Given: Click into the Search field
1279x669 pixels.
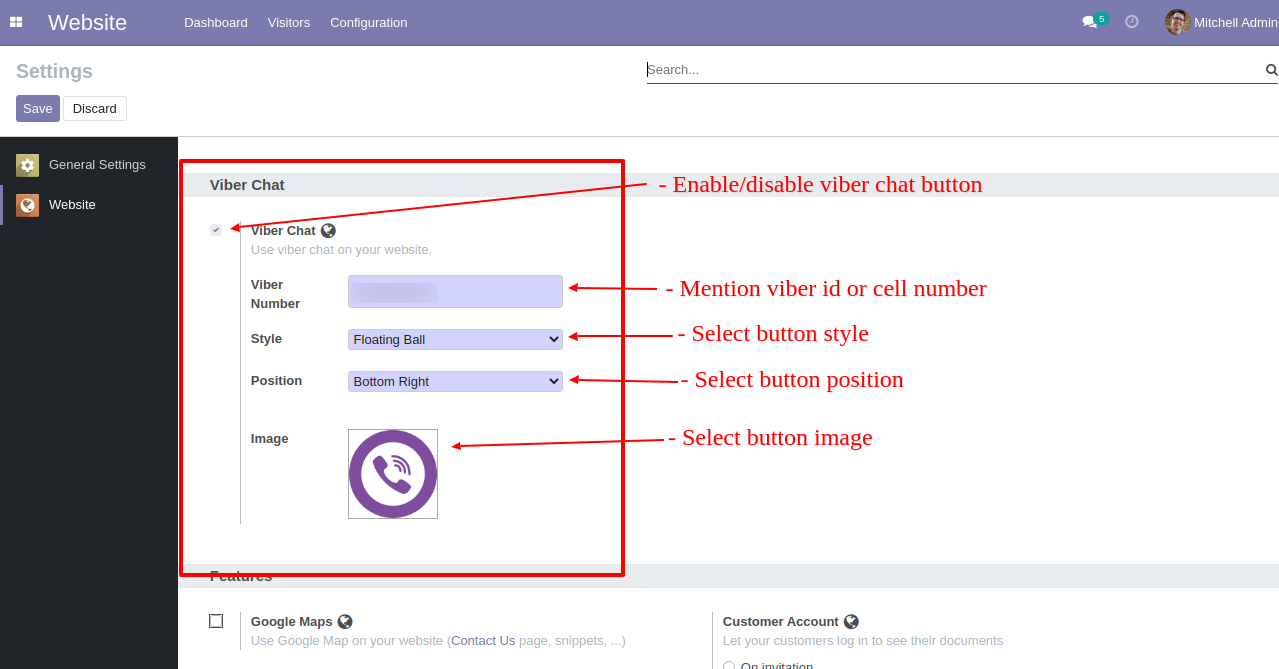Looking at the screenshot, I should coord(955,70).
